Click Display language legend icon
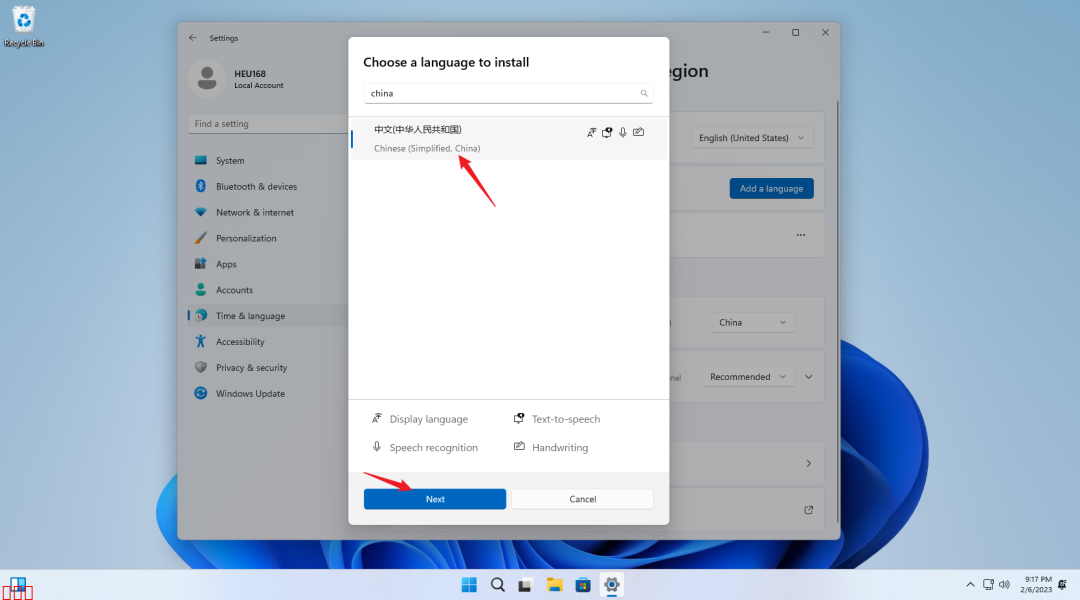Viewport: 1080px width, 600px height. pos(377,418)
